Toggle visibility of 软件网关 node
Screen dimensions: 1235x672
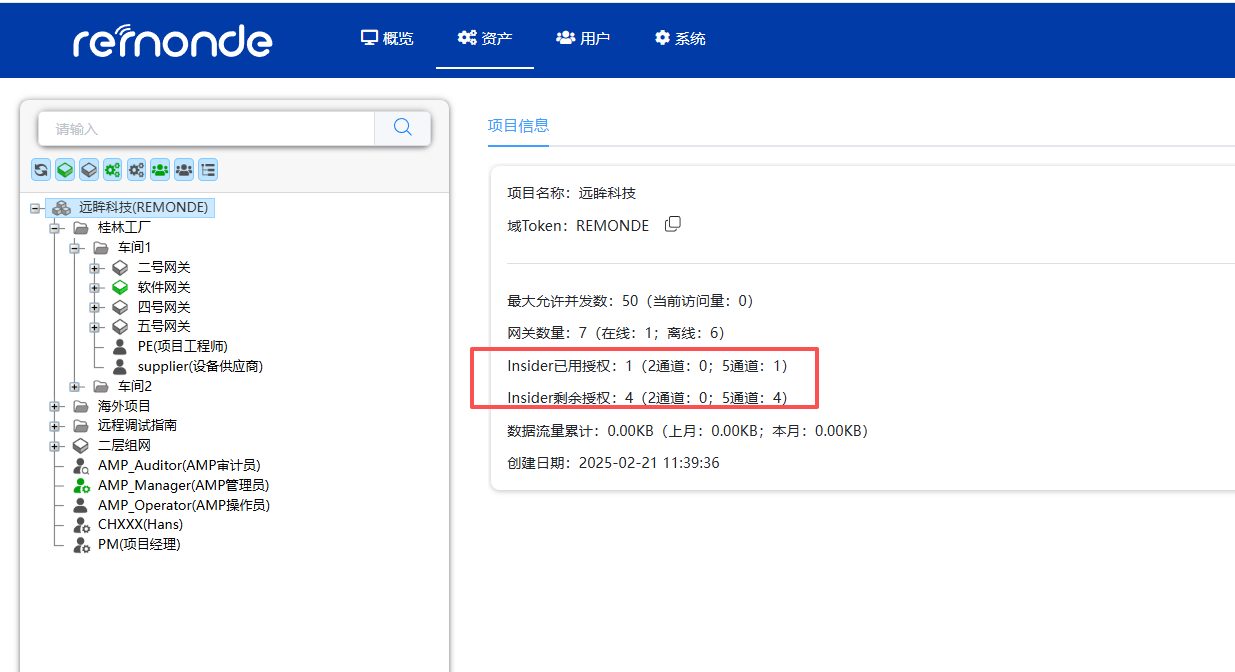pos(121,287)
